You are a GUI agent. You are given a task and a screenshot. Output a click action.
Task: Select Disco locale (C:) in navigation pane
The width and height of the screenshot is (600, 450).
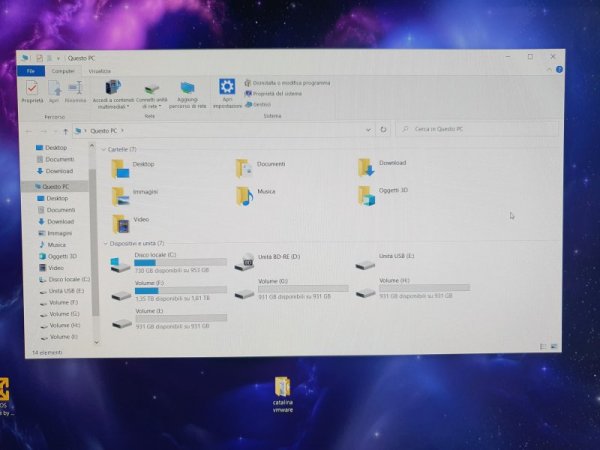[64, 279]
